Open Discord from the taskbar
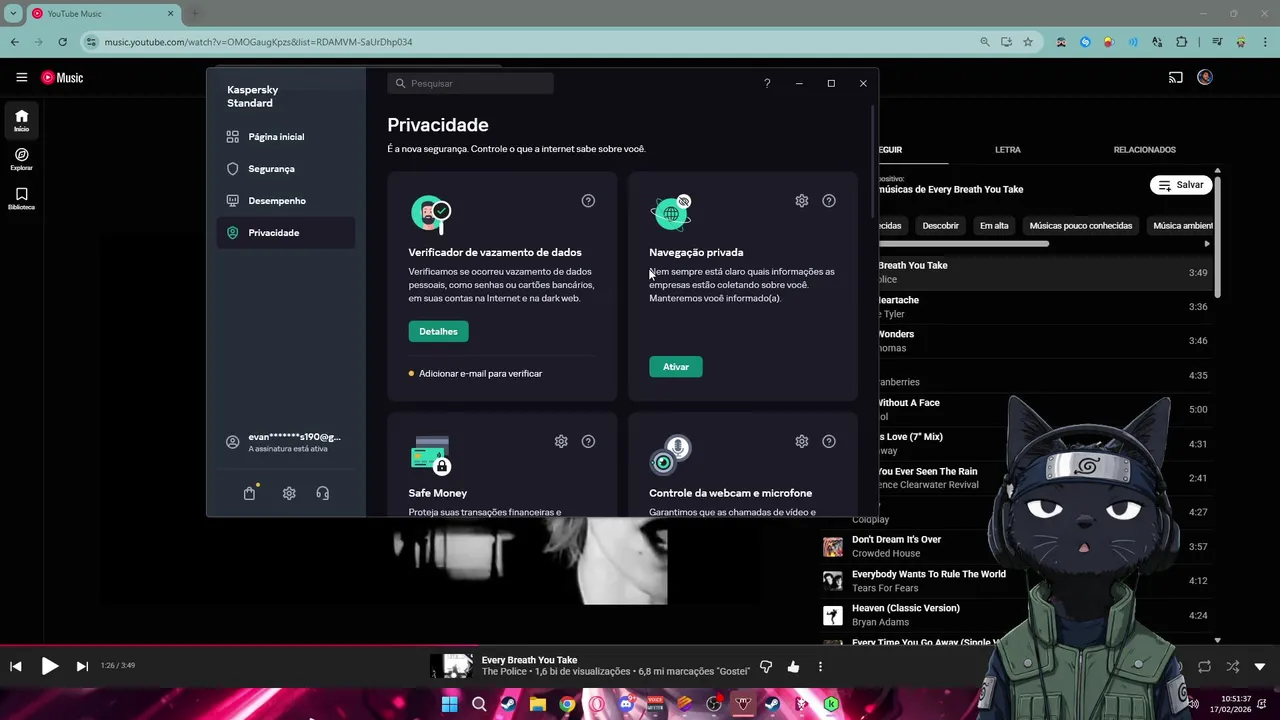This screenshot has height=720, width=1280. pyautogui.click(x=626, y=704)
